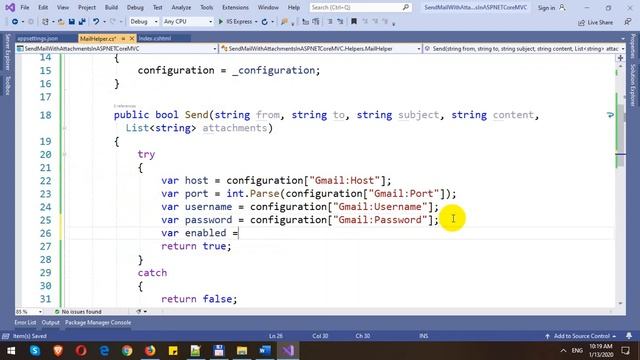Click the browser Refresh icon in toolbar

tap(264, 22)
